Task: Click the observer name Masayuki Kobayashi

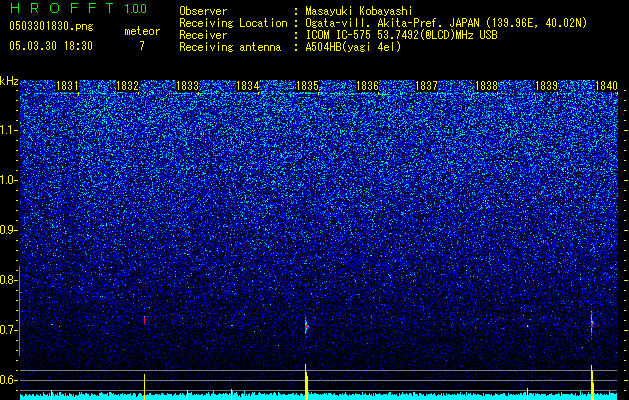Action: (359, 11)
